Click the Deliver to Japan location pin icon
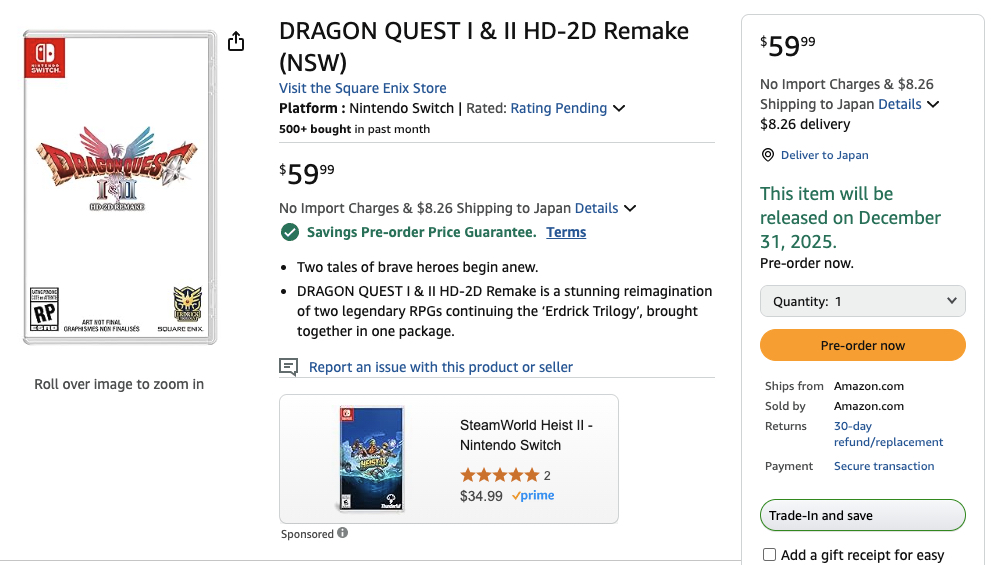 tap(768, 155)
